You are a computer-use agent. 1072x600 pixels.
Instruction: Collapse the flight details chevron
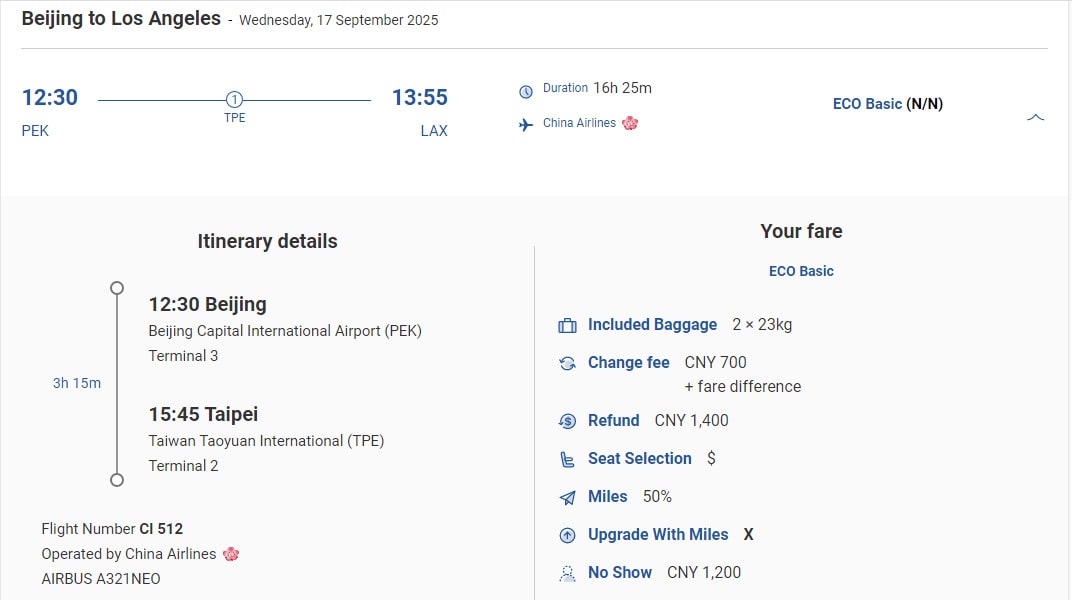(1036, 118)
